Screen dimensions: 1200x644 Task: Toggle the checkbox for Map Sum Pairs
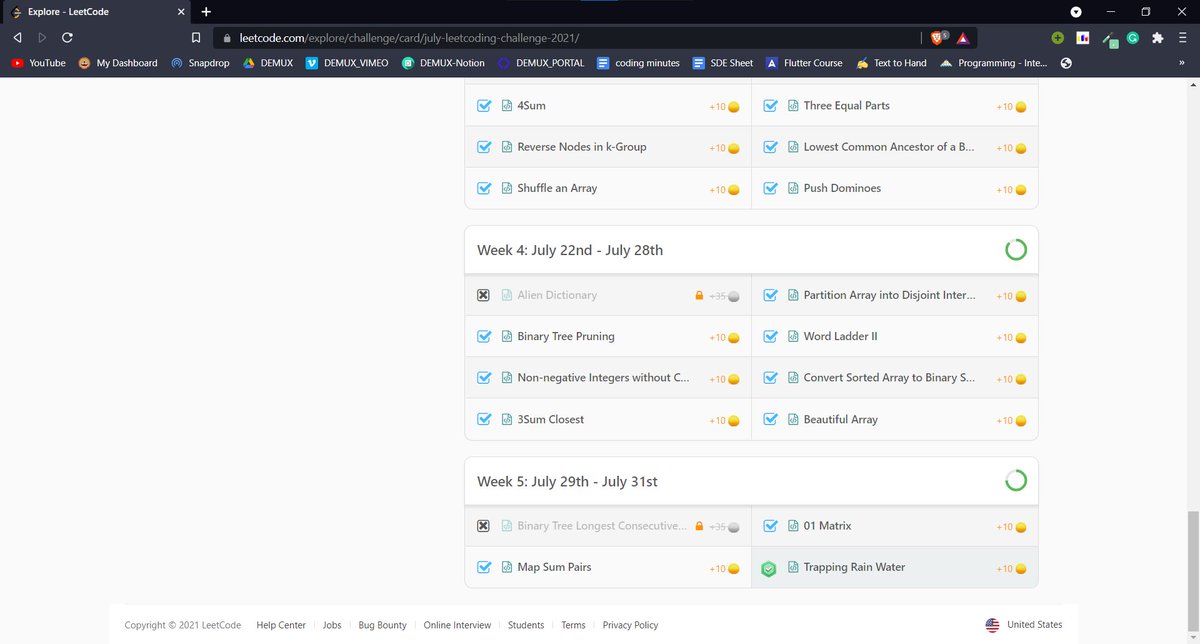tap(484, 567)
